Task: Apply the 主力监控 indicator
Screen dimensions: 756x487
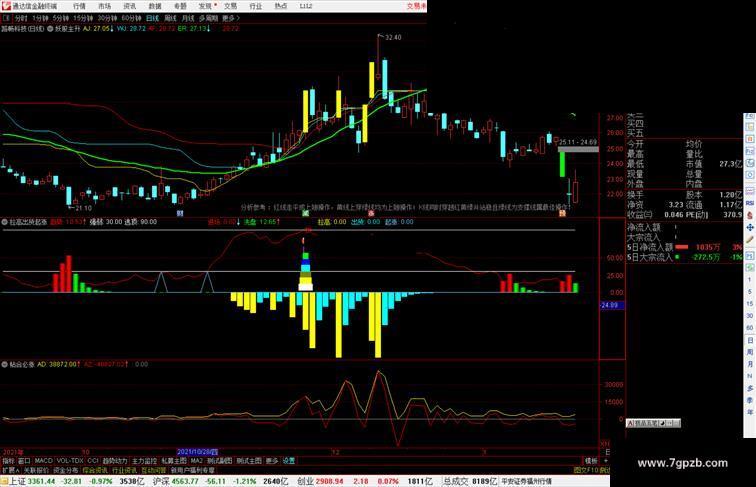Action: point(144,461)
